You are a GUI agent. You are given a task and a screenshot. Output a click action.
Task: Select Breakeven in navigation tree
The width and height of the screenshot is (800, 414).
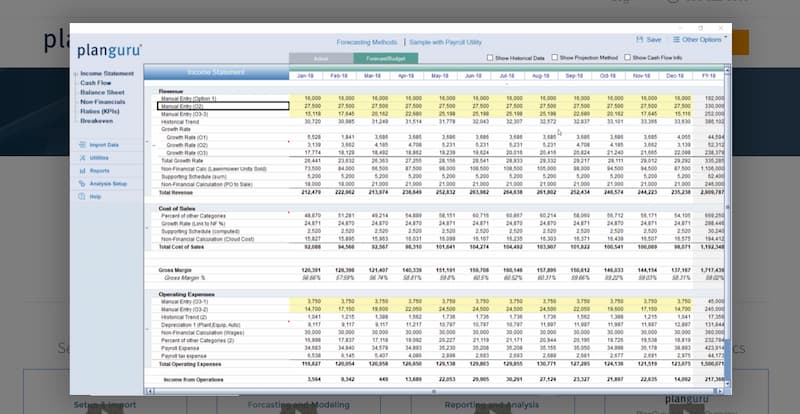point(96,121)
